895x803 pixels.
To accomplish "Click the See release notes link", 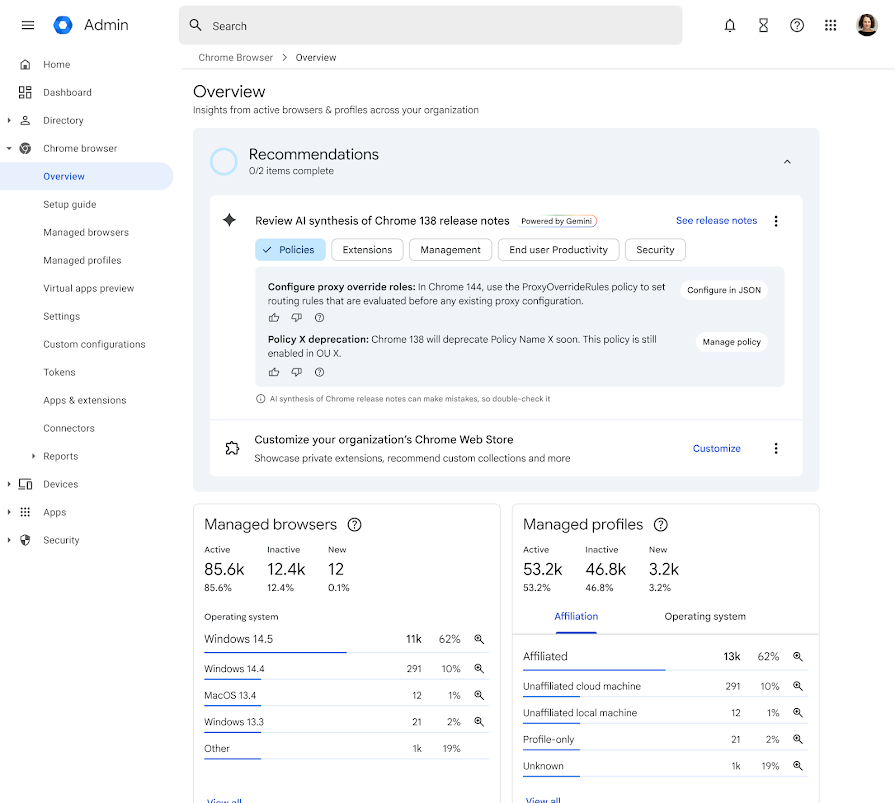I will [x=716, y=220].
